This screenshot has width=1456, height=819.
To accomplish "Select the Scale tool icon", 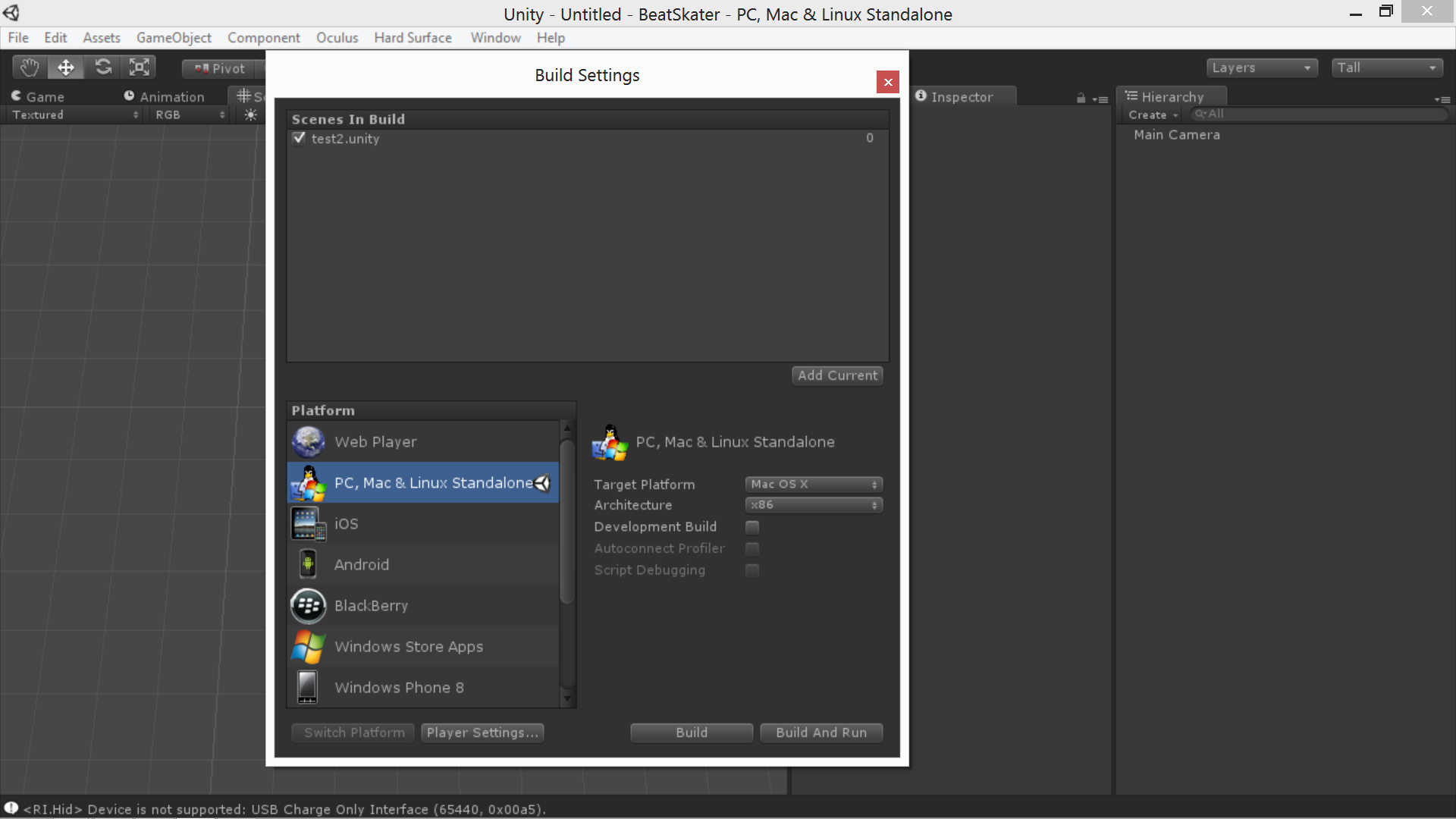I will (x=140, y=67).
